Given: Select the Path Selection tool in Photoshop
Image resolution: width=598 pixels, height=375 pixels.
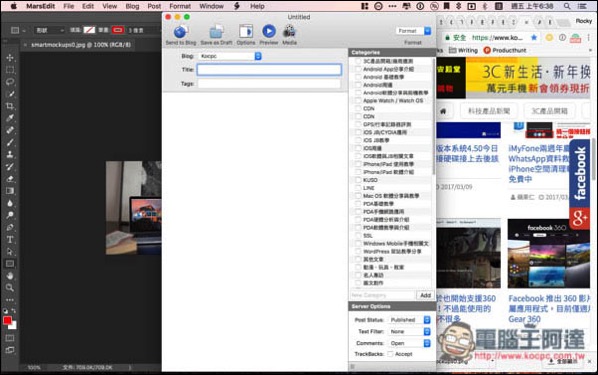Looking at the screenshot, I should point(10,252).
